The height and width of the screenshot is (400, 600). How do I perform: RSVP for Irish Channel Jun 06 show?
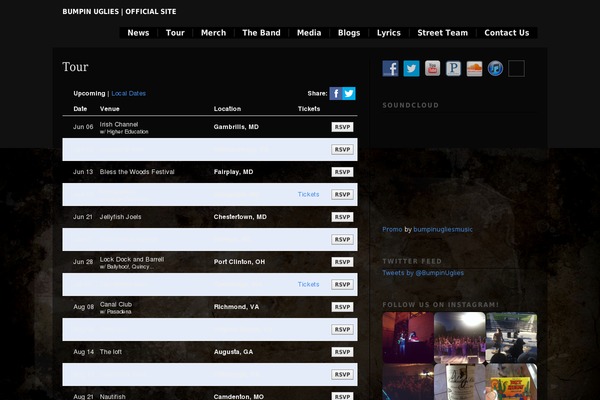click(342, 127)
